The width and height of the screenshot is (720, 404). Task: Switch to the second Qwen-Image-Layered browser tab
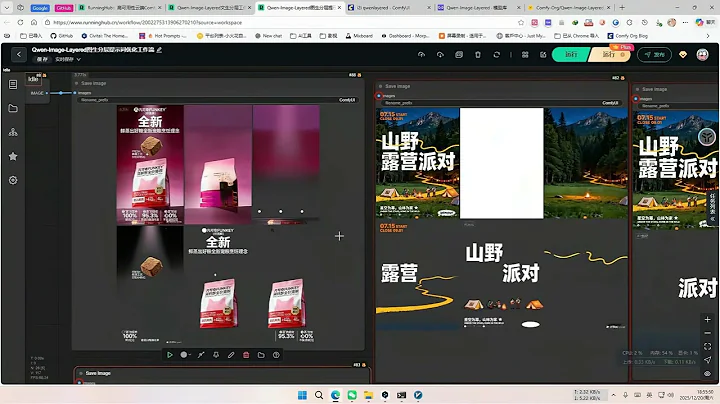point(298,7)
